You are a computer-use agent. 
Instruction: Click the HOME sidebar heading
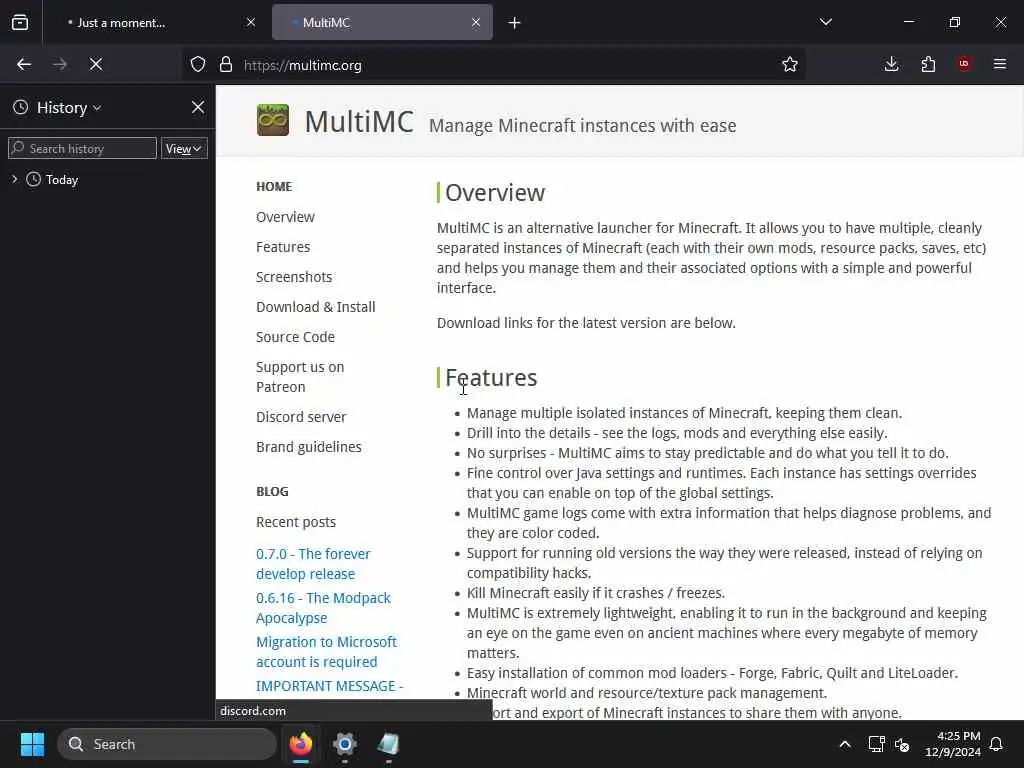[274, 187]
